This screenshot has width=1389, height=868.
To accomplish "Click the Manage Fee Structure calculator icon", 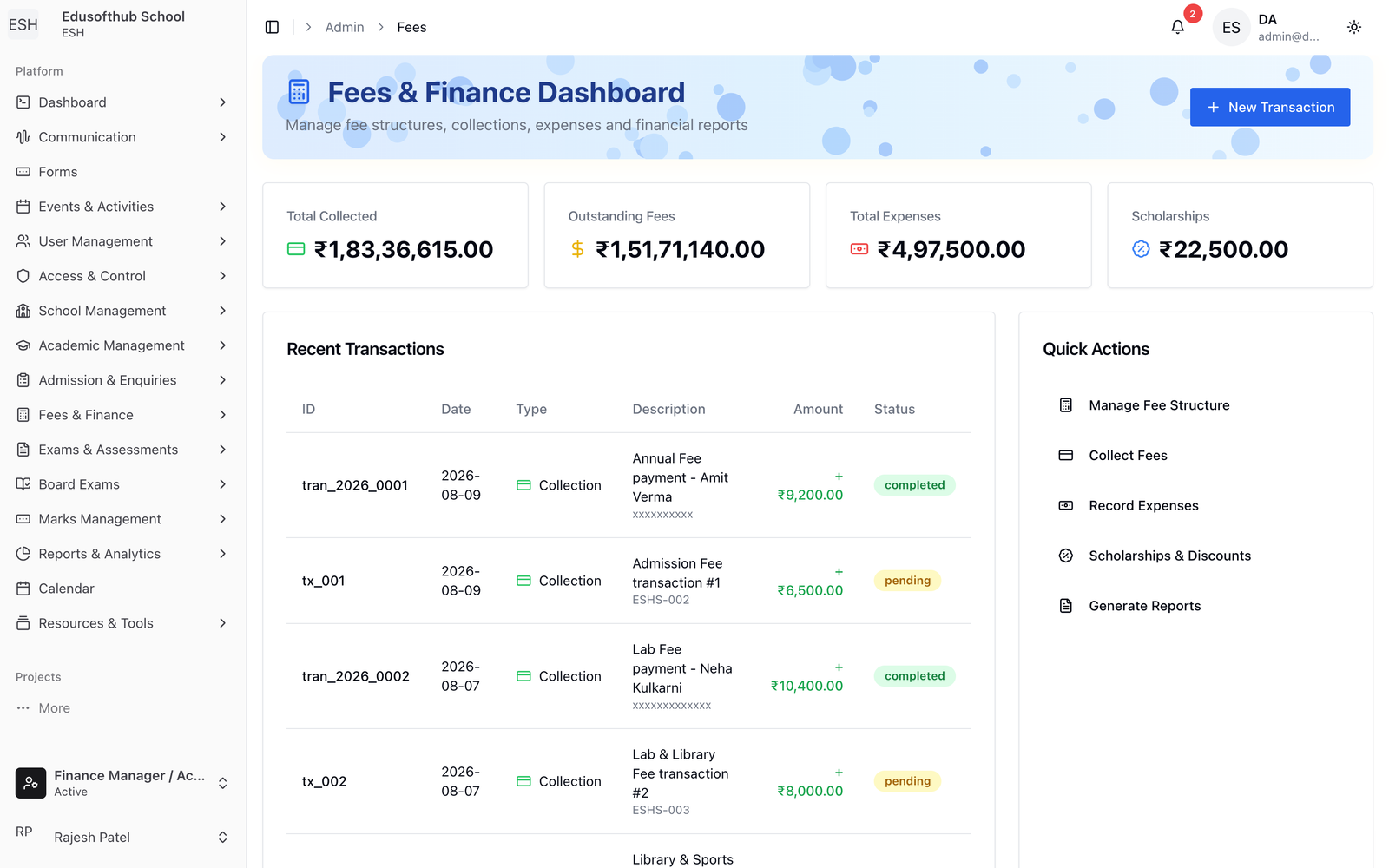I will [x=1066, y=405].
